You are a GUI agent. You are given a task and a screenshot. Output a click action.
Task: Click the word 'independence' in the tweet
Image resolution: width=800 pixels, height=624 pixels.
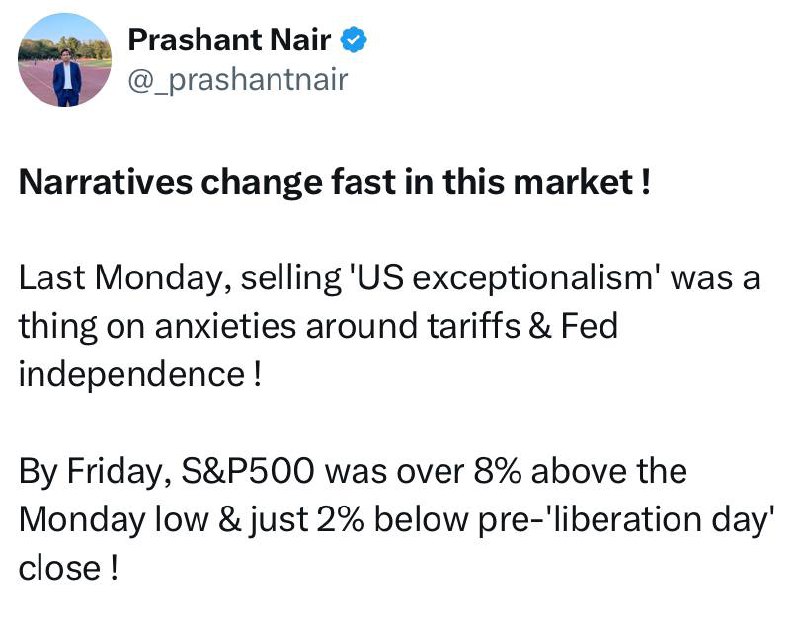[132, 373]
